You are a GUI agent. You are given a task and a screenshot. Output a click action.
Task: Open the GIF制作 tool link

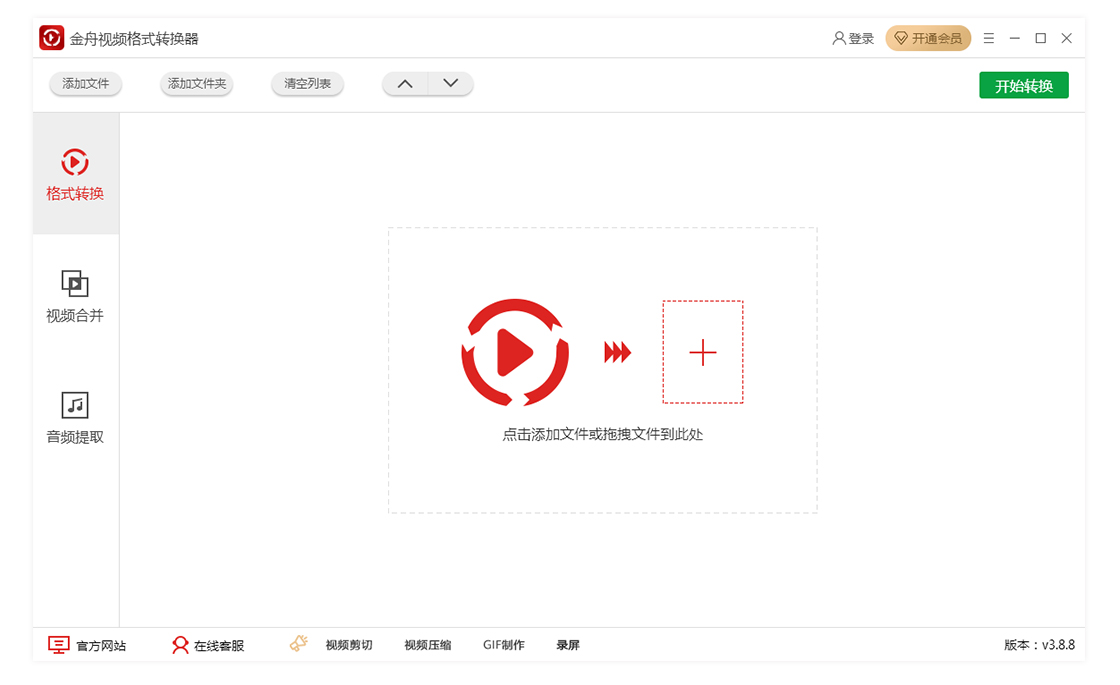(x=504, y=645)
